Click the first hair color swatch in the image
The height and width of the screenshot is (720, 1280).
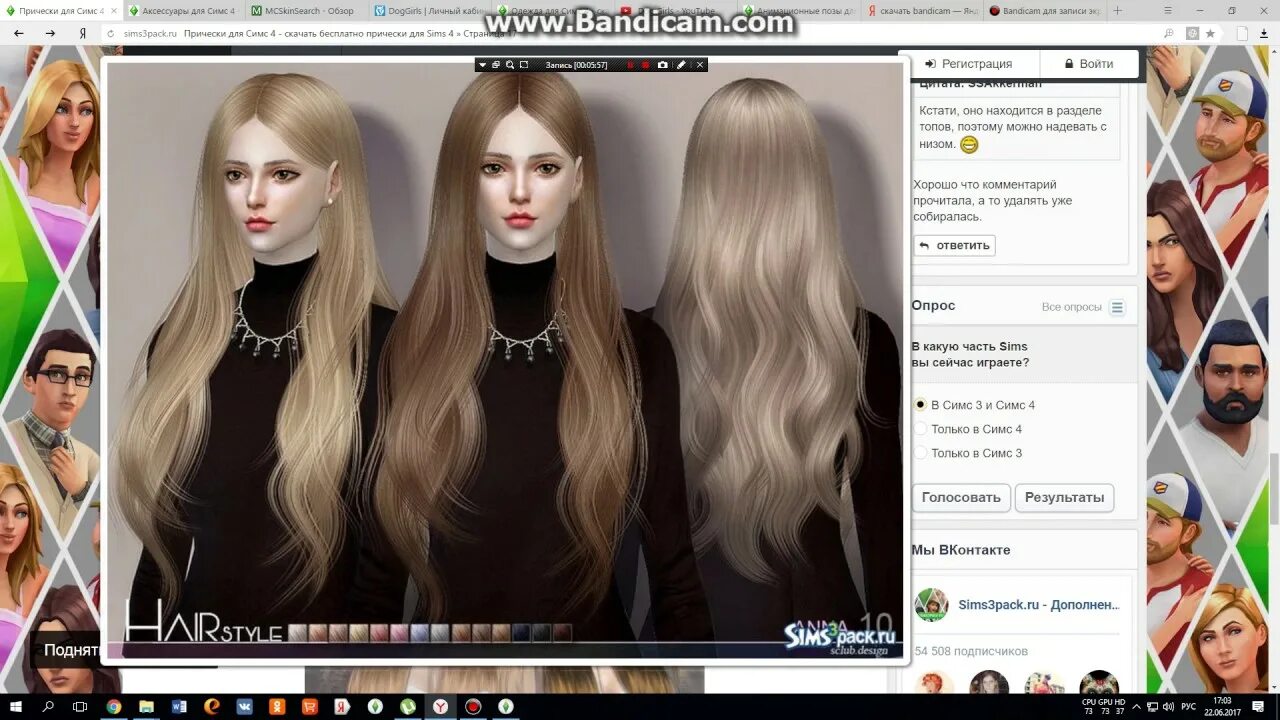pos(297,632)
